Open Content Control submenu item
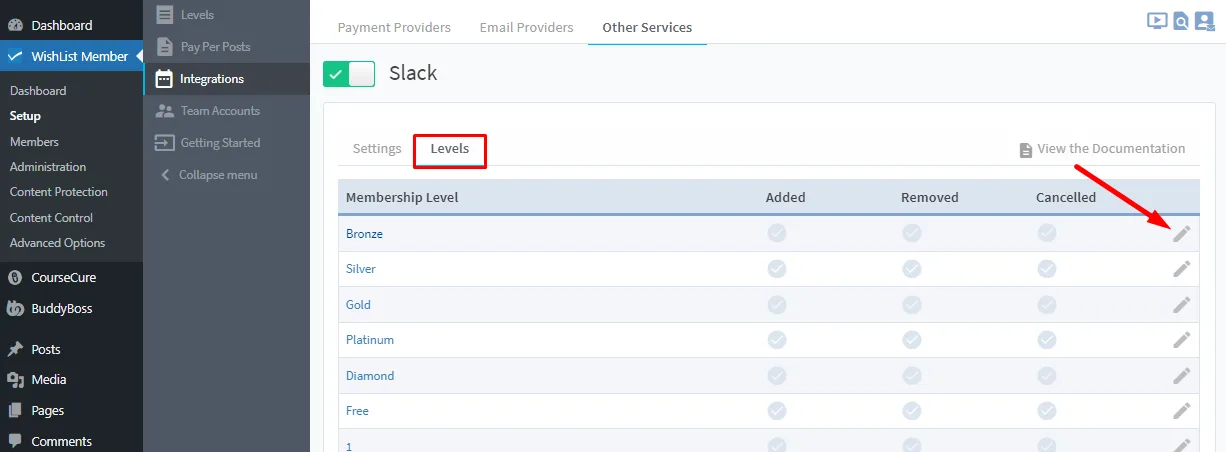Image resolution: width=1226 pixels, height=452 pixels. pyautogui.click(x=51, y=218)
